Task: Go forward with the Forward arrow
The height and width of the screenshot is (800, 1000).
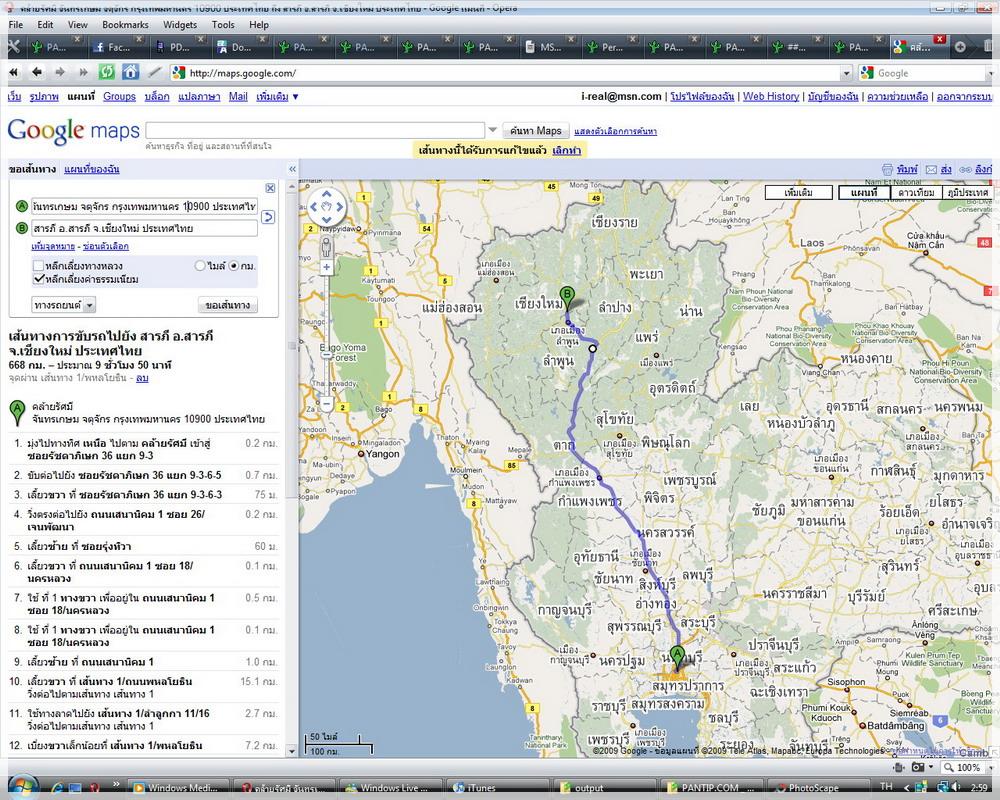Action: (x=60, y=73)
